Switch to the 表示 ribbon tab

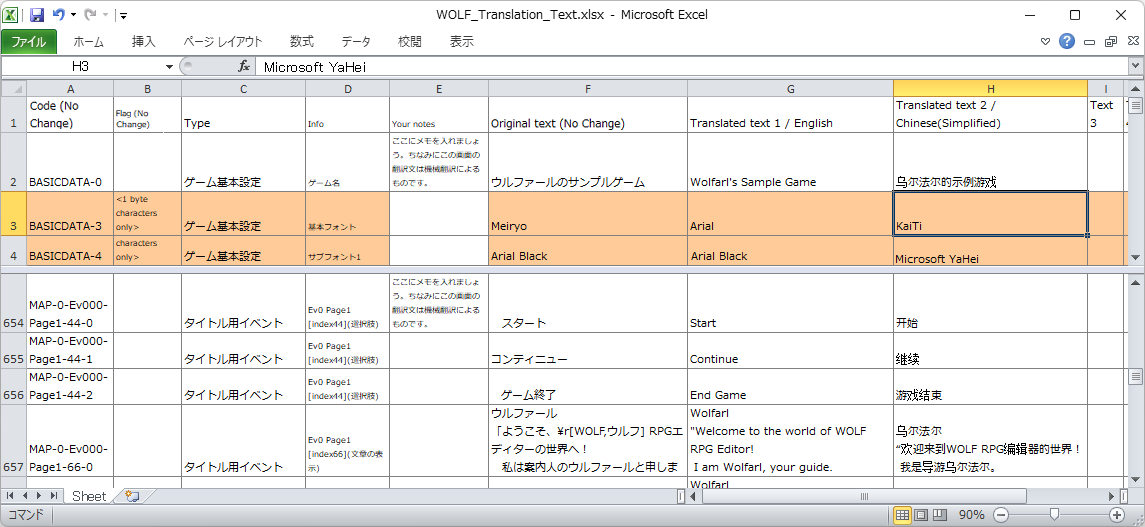click(462, 42)
